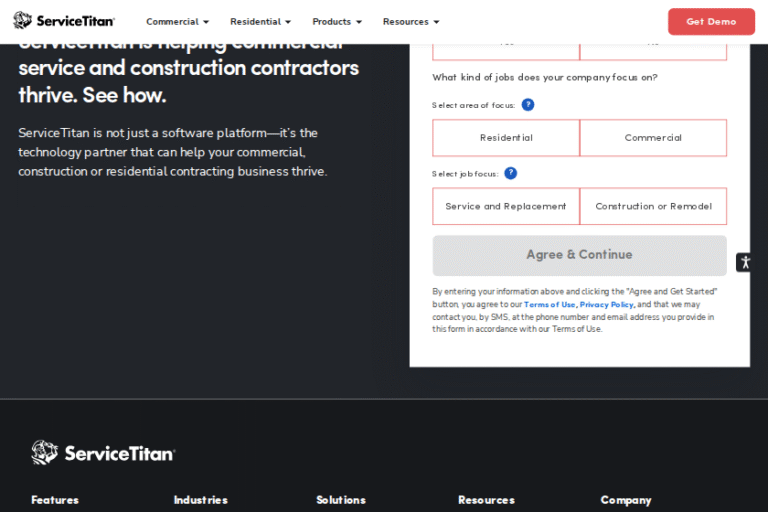This screenshot has height=512, width=768.
Task: Open the Residential navigation menu
Action: pyautogui.click(x=260, y=22)
